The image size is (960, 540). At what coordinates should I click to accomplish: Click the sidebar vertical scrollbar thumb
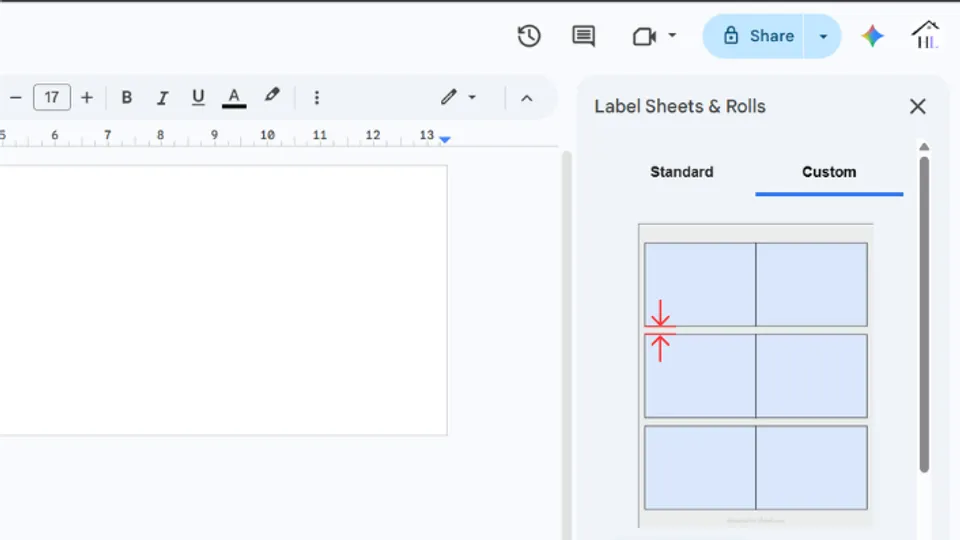click(924, 315)
